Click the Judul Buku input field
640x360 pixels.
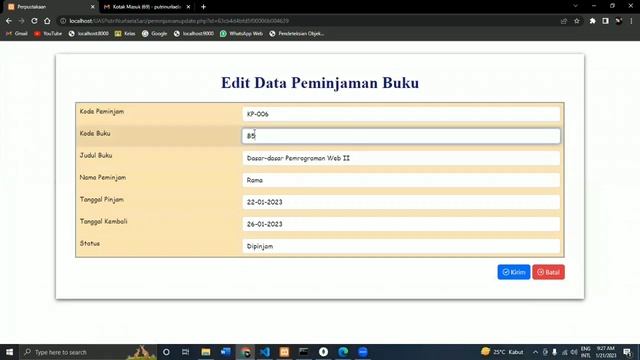click(401, 158)
